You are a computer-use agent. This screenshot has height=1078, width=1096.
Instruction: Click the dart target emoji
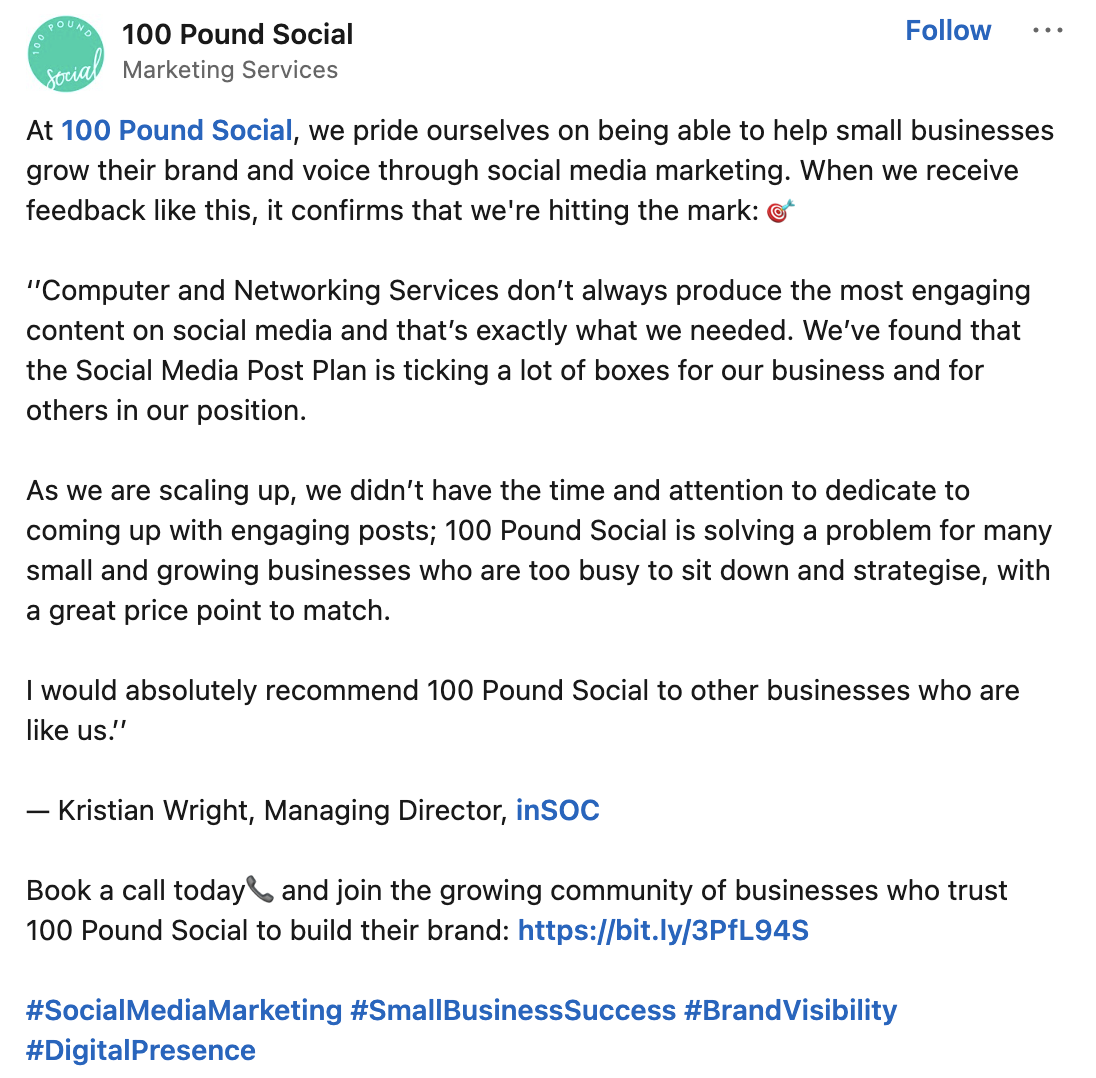pyautogui.click(x=780, y=212)
